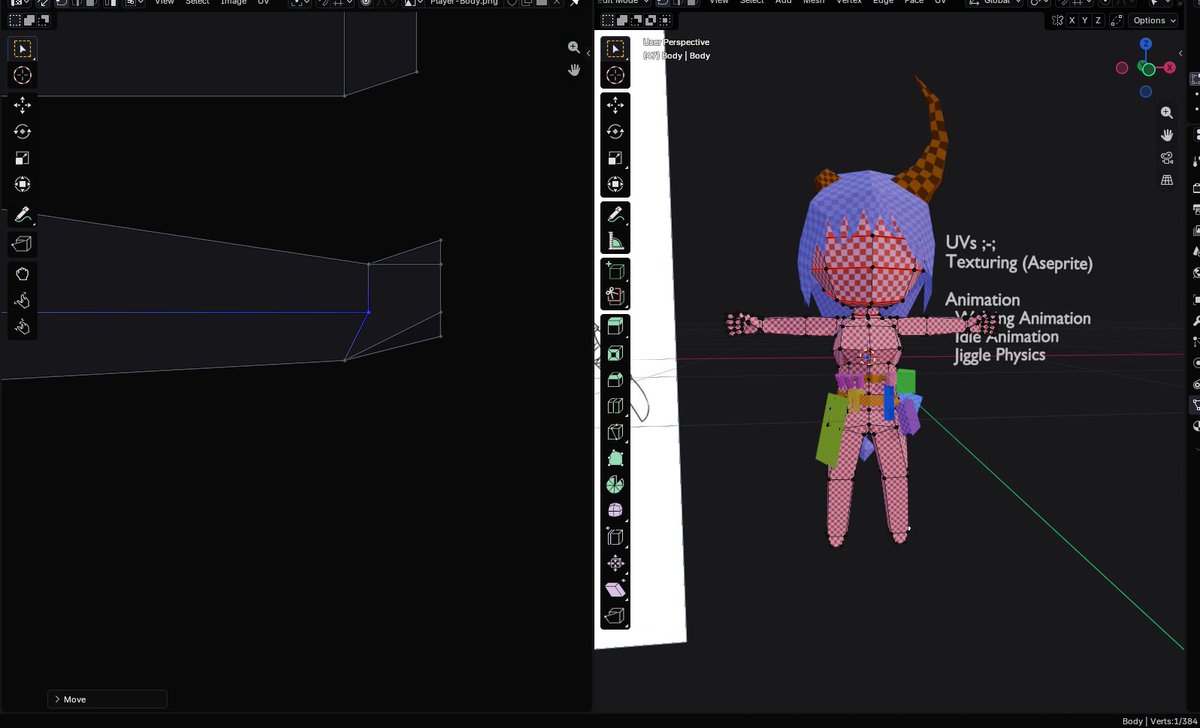Toggle Z axis mesh mirror
1200x728 pixels.
tap(1100, 20)
